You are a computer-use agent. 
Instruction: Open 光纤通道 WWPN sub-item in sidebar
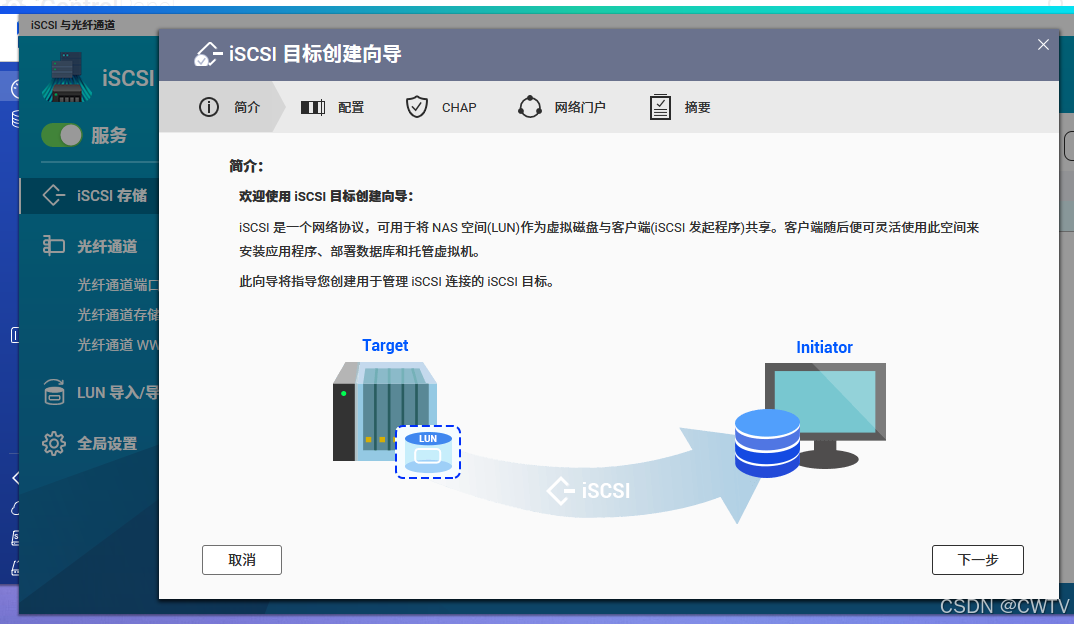click(x=117, y=345)
